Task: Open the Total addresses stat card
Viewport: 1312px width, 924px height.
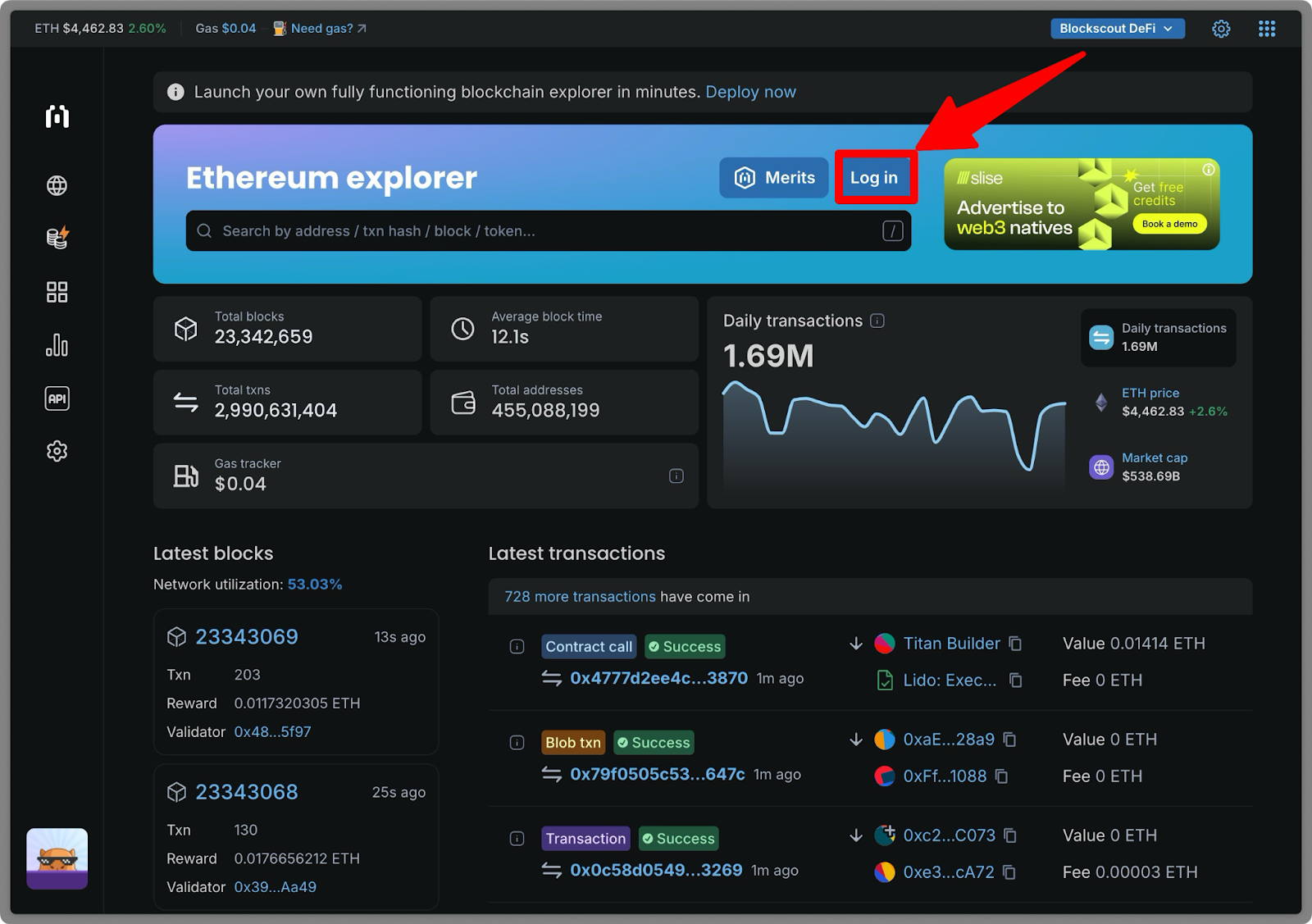Action: click(564, 403)
